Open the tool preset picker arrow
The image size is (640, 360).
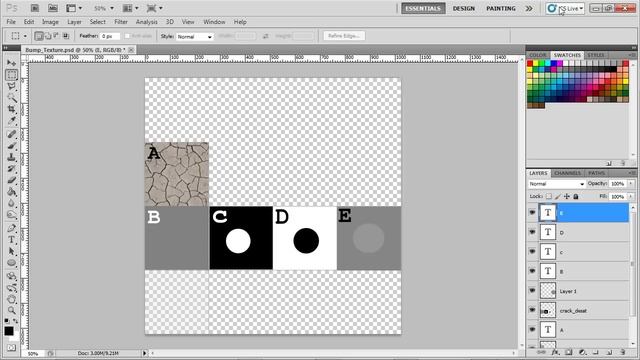click(25, 36)
